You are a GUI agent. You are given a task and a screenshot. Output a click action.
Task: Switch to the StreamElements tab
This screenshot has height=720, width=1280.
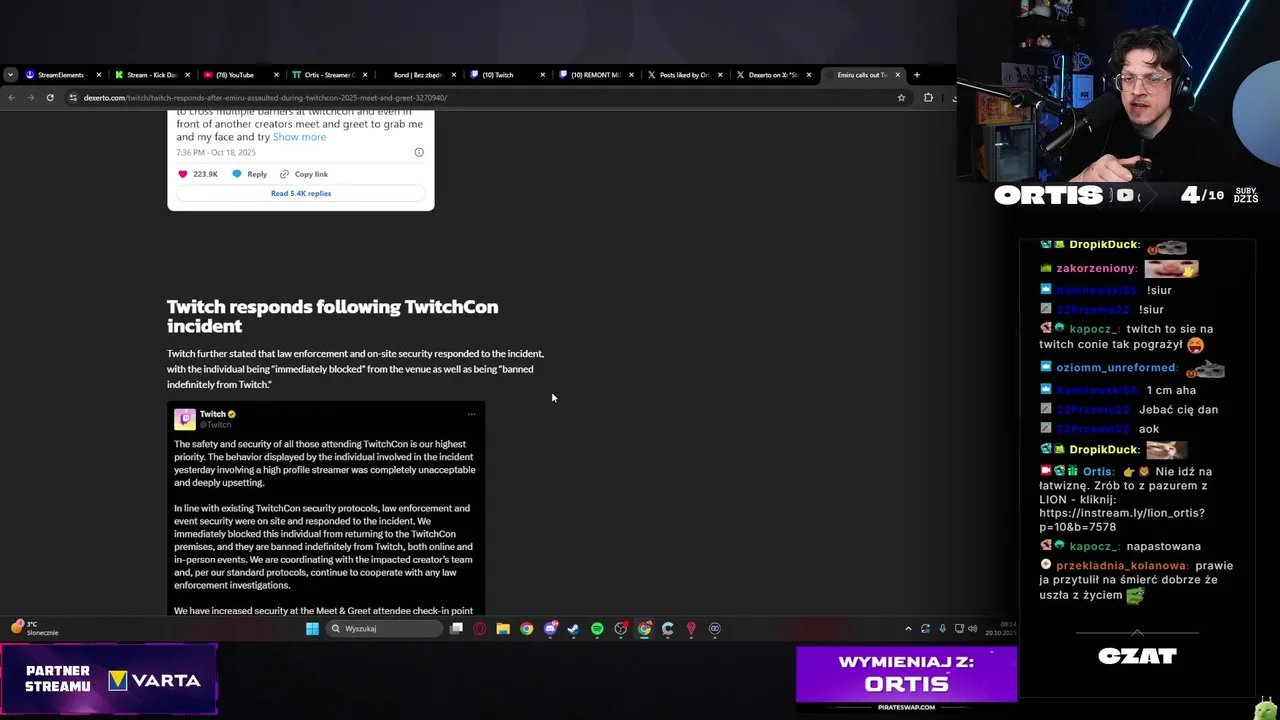coord(62,75)
